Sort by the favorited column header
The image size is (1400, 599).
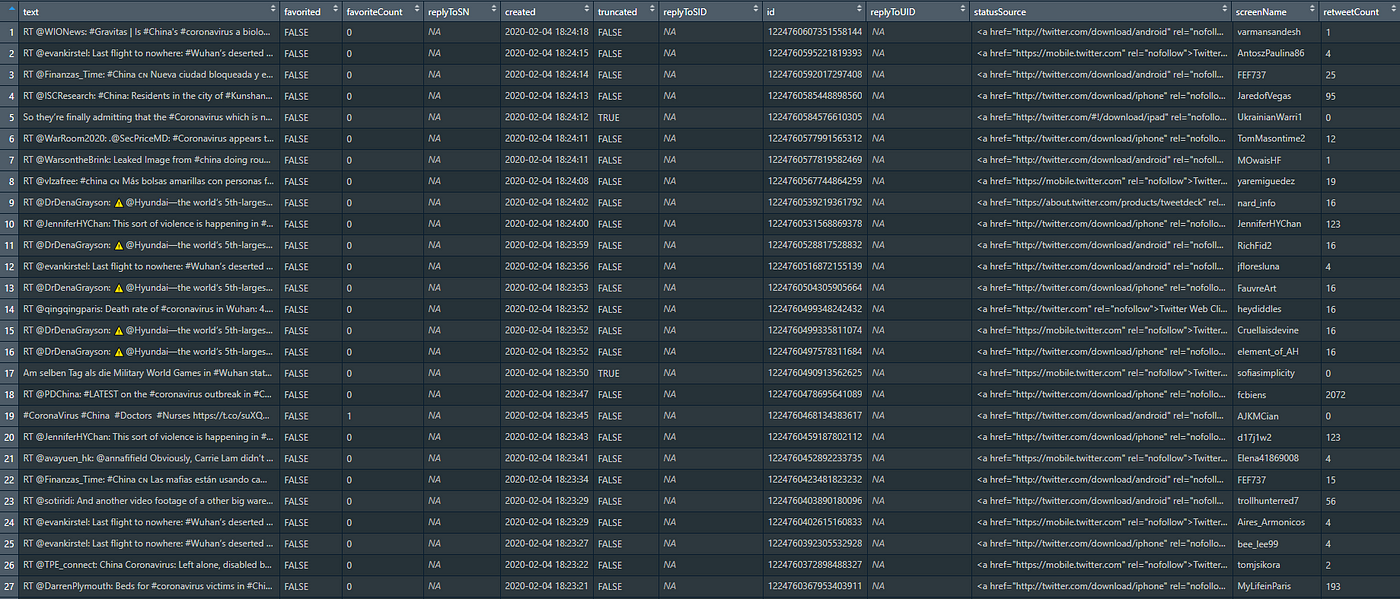311,12
